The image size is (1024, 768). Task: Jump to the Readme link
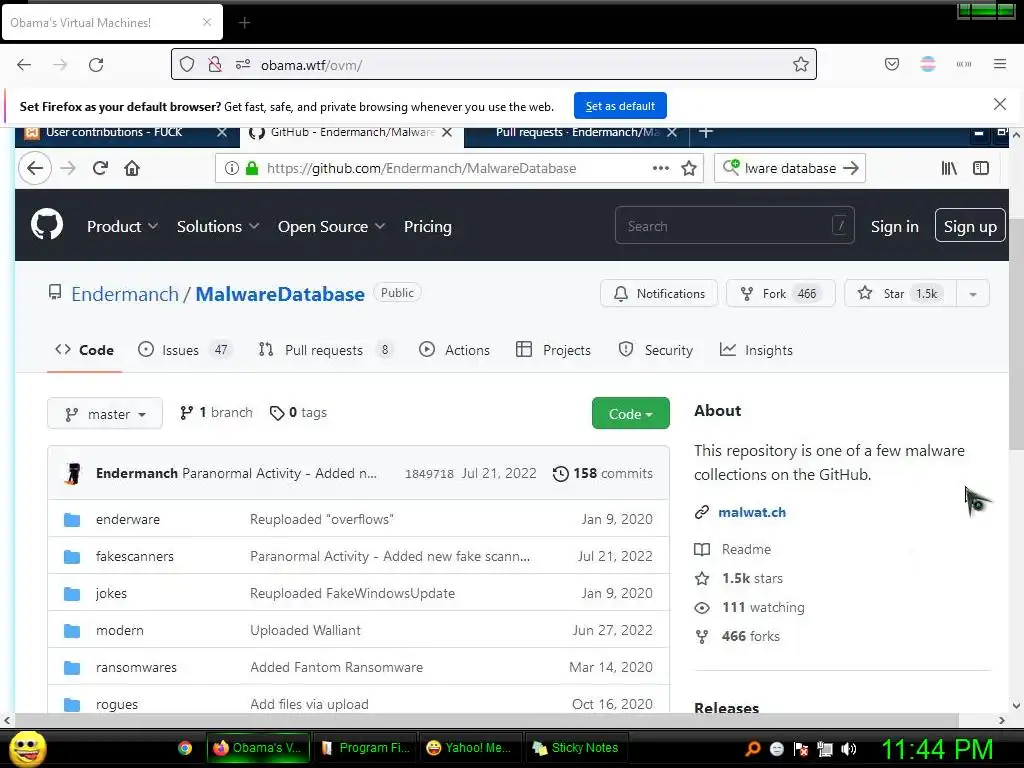tap(746, 549)
